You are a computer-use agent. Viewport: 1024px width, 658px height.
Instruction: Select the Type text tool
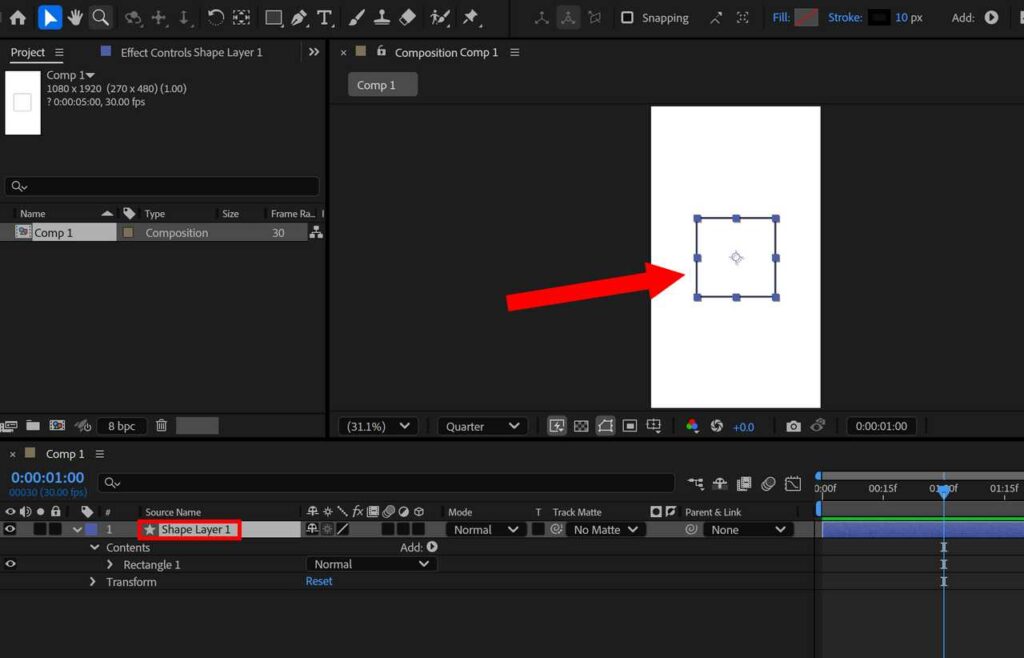(x=325, y=18)
